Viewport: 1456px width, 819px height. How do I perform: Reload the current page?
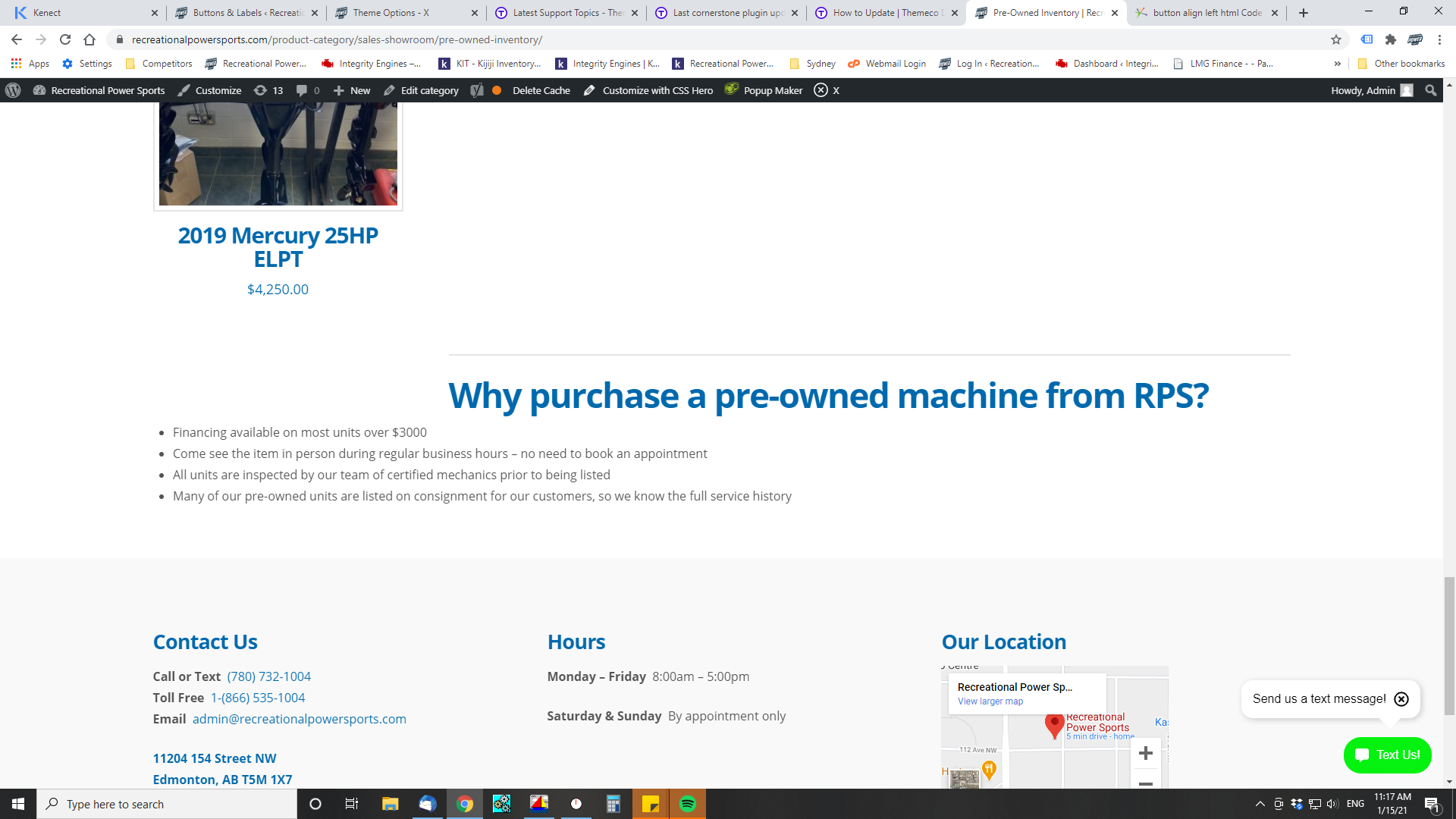coord(65,39)
